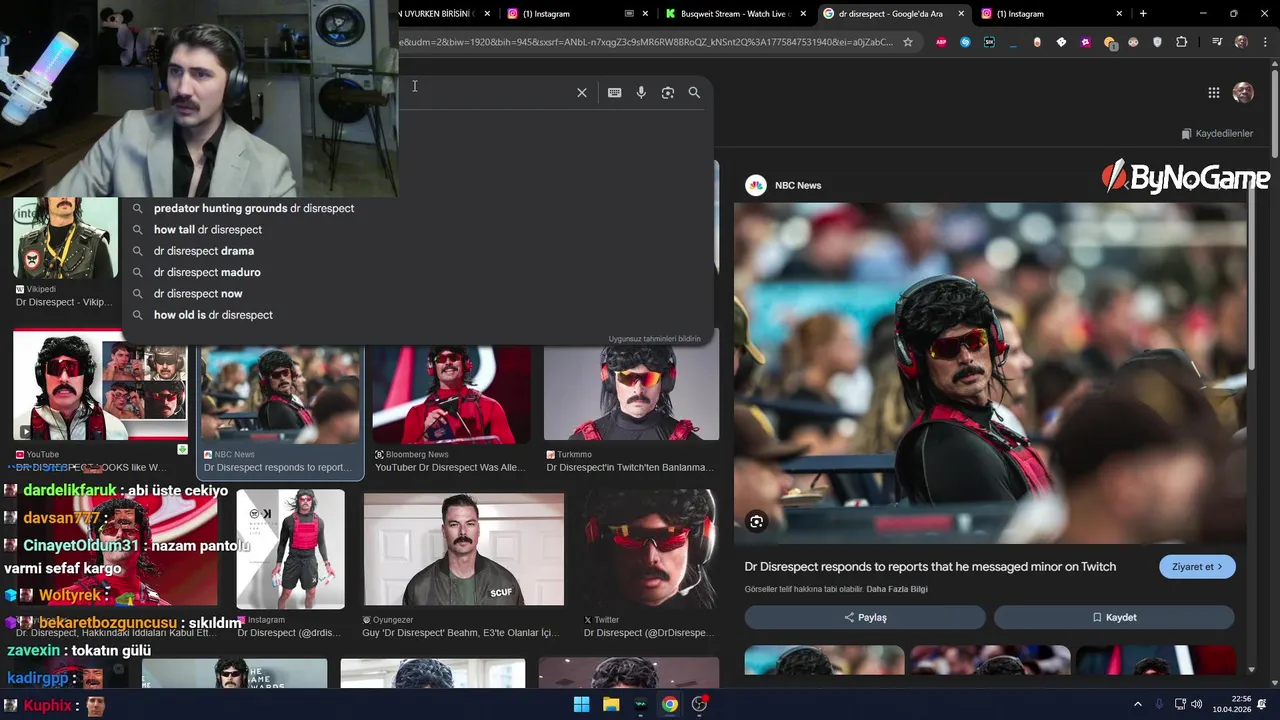The width and height of the screenshot is (1280, 720).
Task: Click the Kaydet save button
Action: click(1114, 617)
